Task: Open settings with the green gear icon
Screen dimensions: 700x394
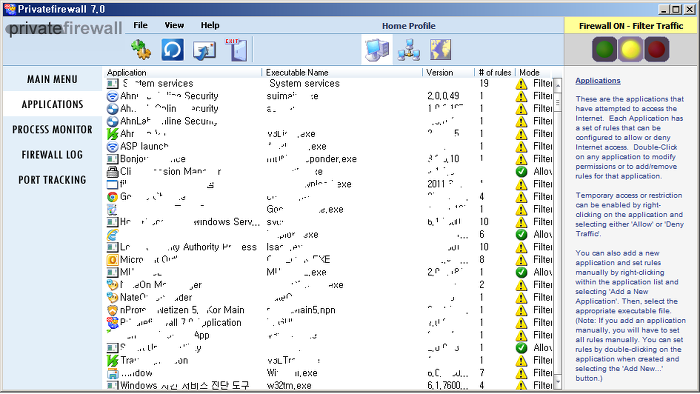Action: [141, 50]
